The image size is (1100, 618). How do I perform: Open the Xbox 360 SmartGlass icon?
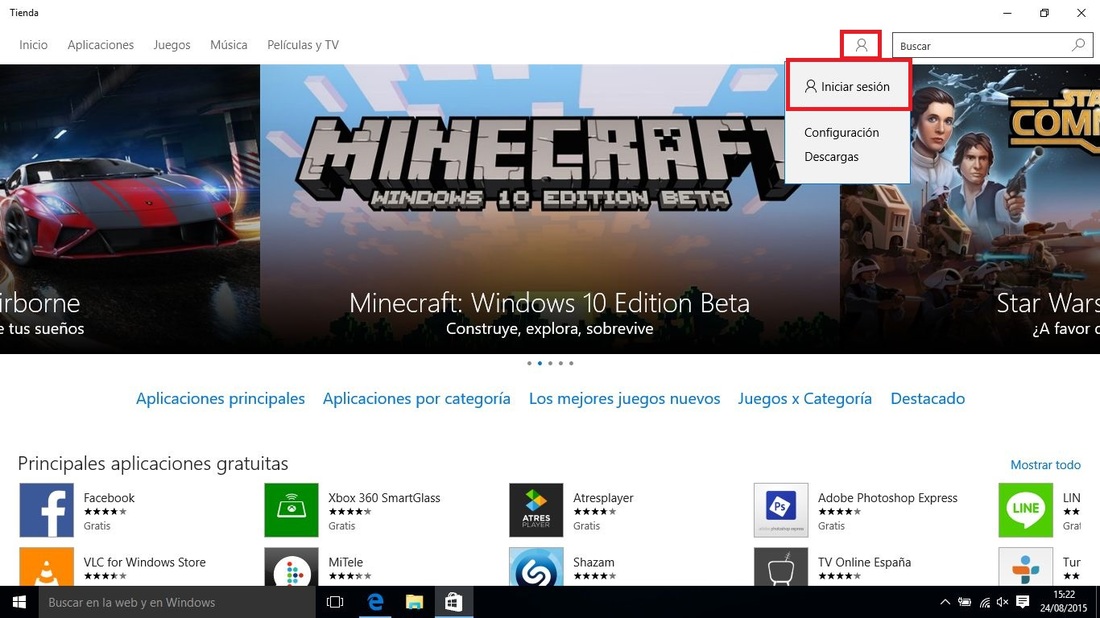(x=291, y=510)
